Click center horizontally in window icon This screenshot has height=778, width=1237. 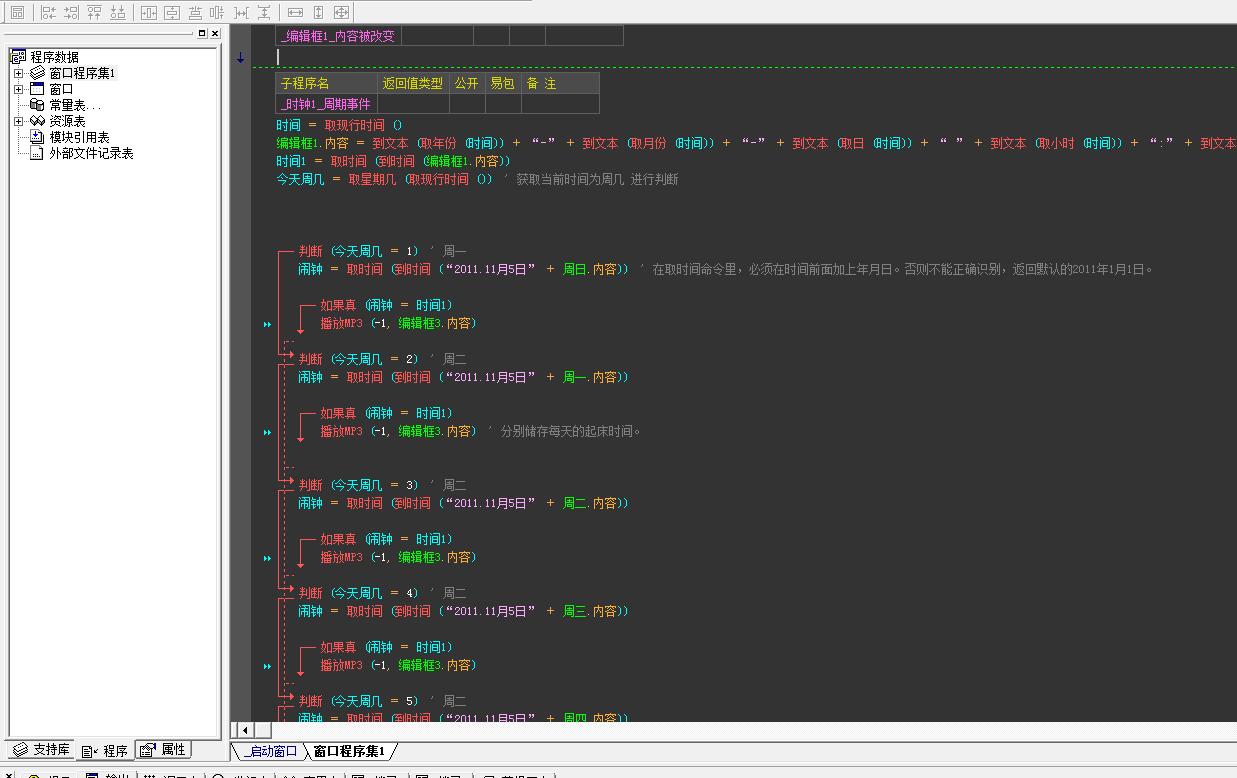tap(148, 12)
